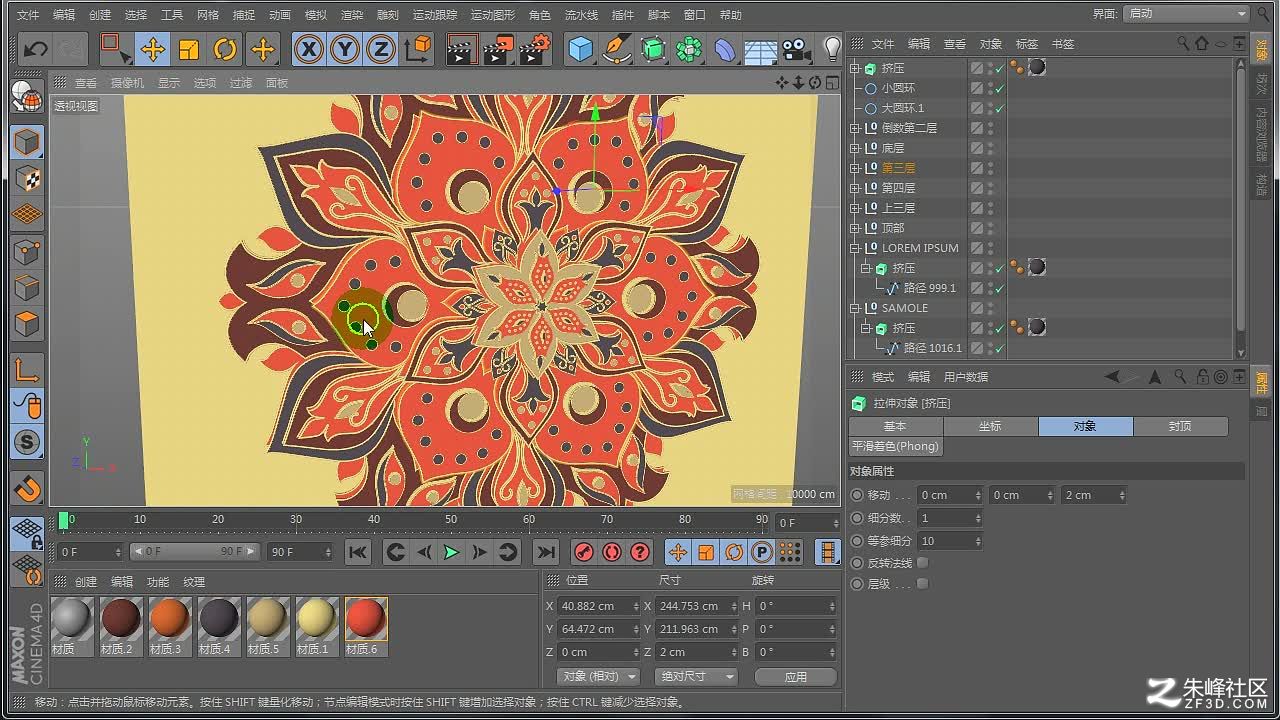Screen dimensions: 1280x720
Task: Open the 绝对尺寸 dropdown
Action: click(696, 677)
